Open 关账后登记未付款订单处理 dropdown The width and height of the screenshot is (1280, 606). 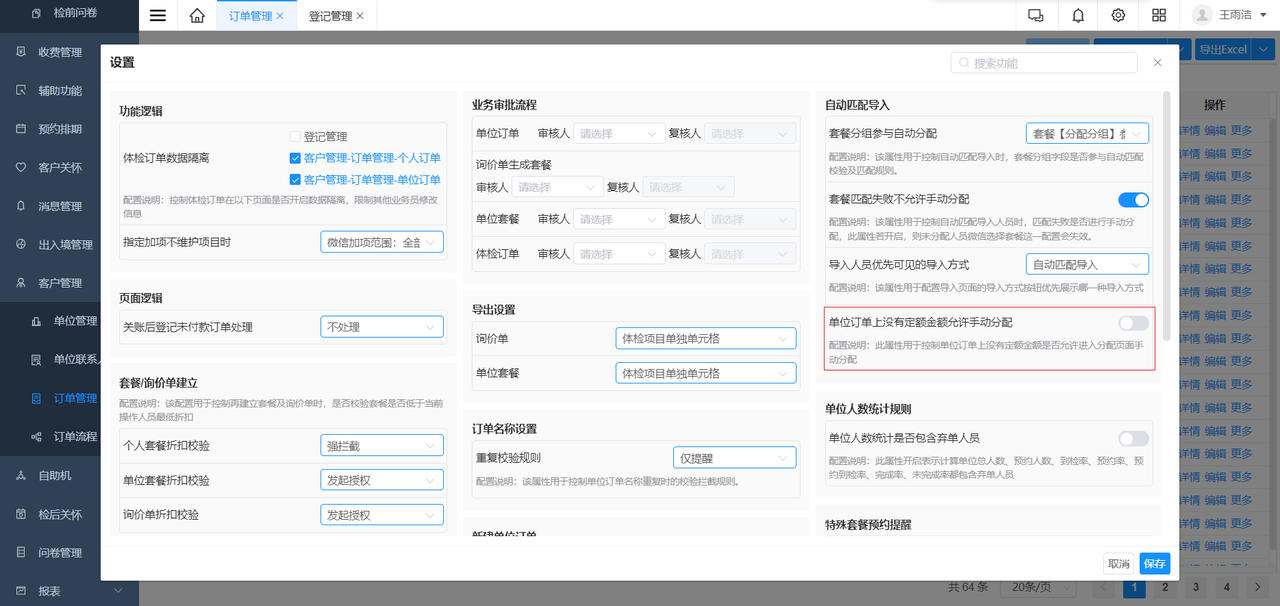pos(382,327)
